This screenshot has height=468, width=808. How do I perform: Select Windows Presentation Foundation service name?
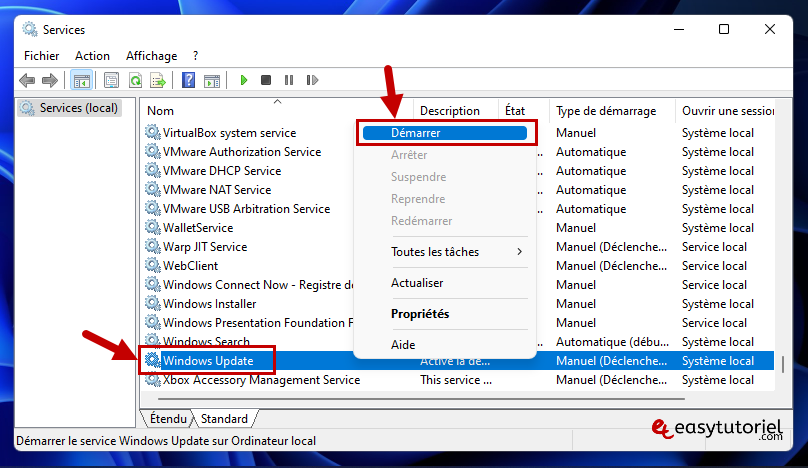(x=258, y=323)
